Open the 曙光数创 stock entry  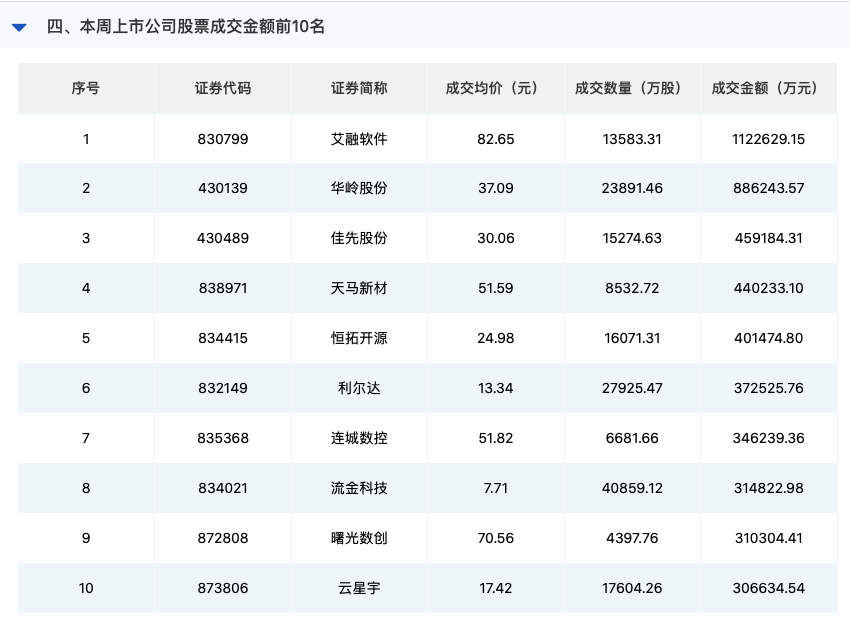(x=359, y=538)
